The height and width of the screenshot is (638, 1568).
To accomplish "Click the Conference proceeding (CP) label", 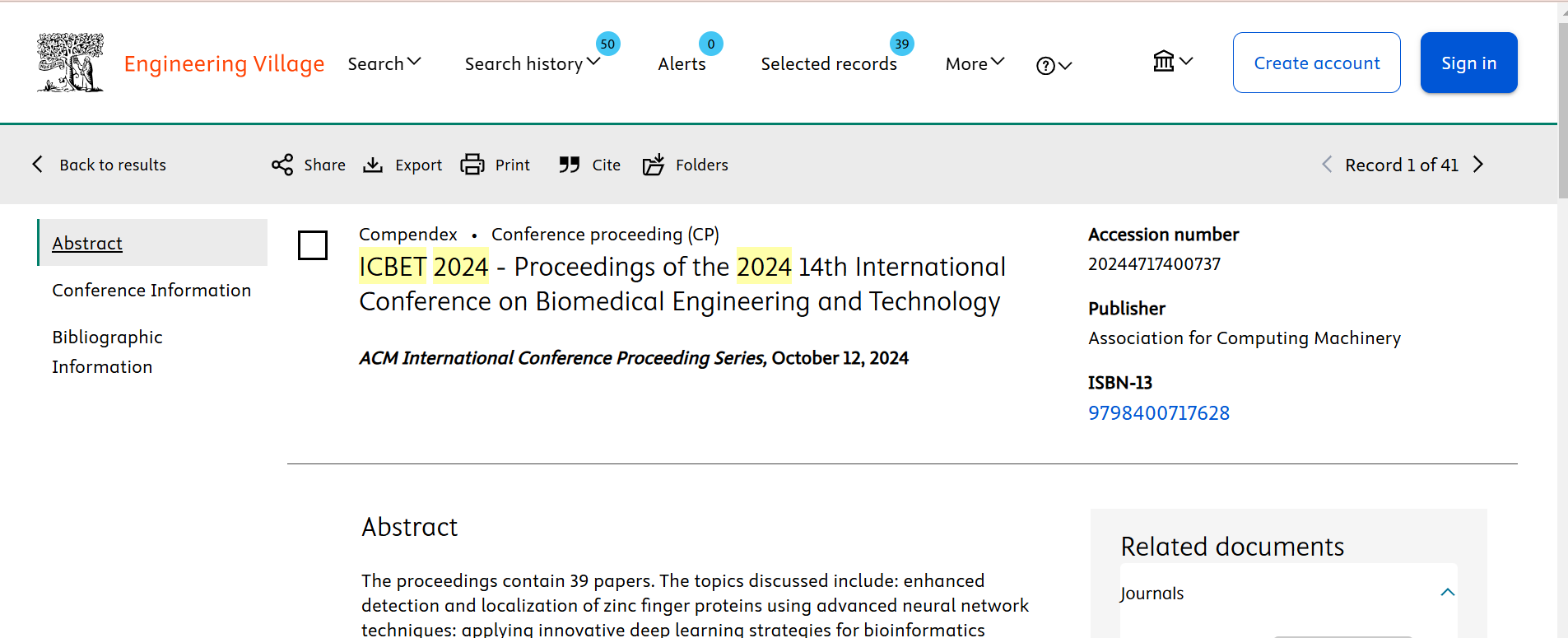I will click(x=605, y=235).
